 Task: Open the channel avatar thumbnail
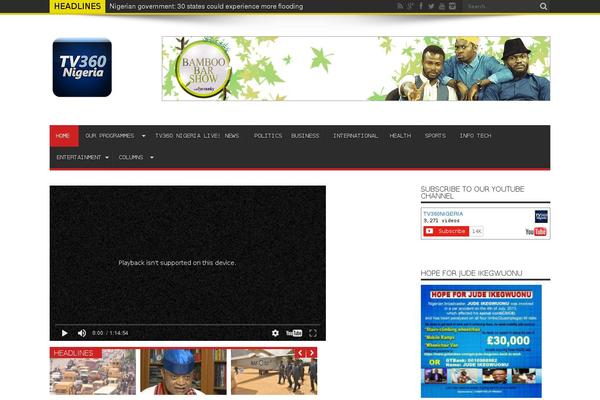point(541,216)
